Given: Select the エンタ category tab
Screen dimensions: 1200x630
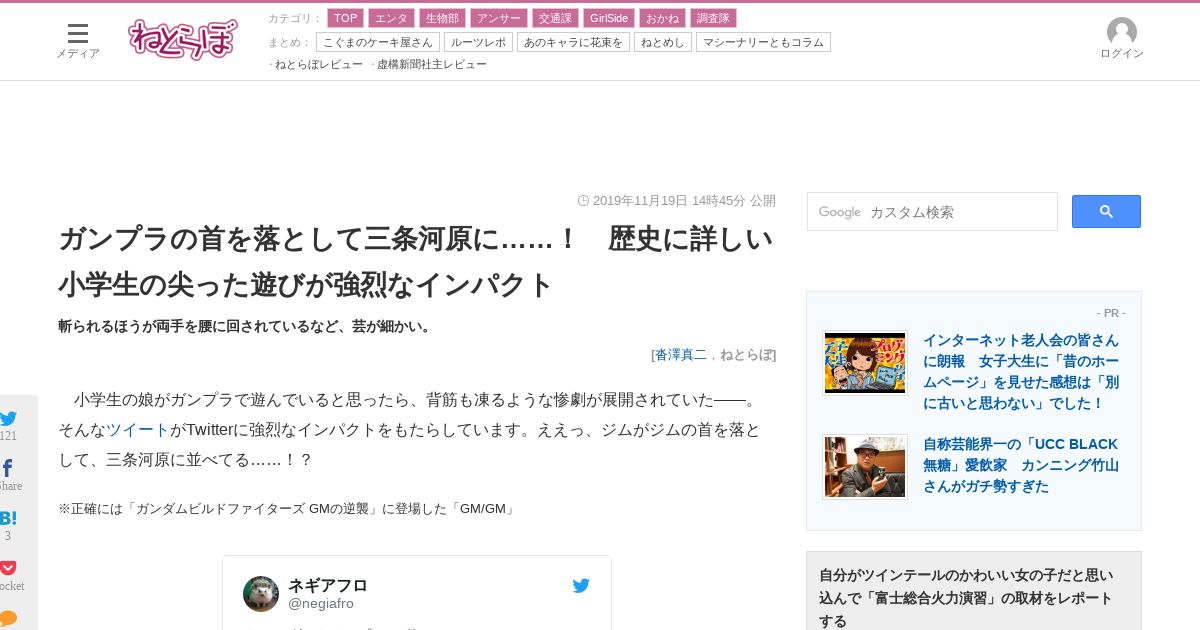Looking at the screenshot, I should coord(391,18).
